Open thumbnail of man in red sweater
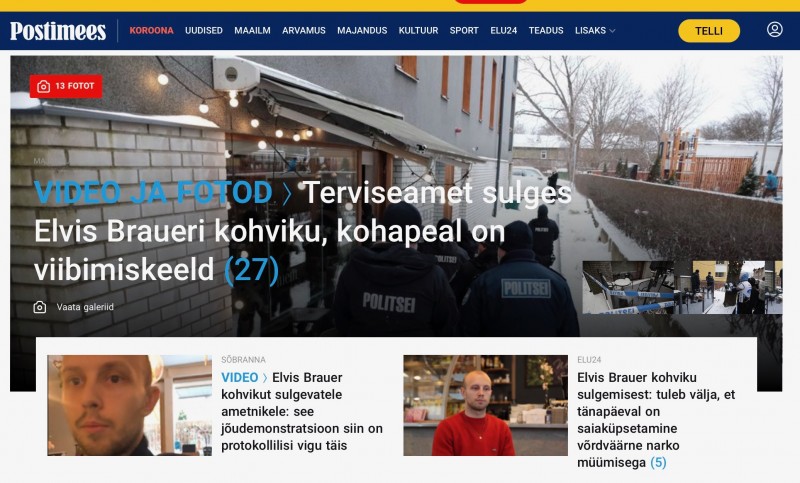This screenshot has height=483, width=800. 485,405
